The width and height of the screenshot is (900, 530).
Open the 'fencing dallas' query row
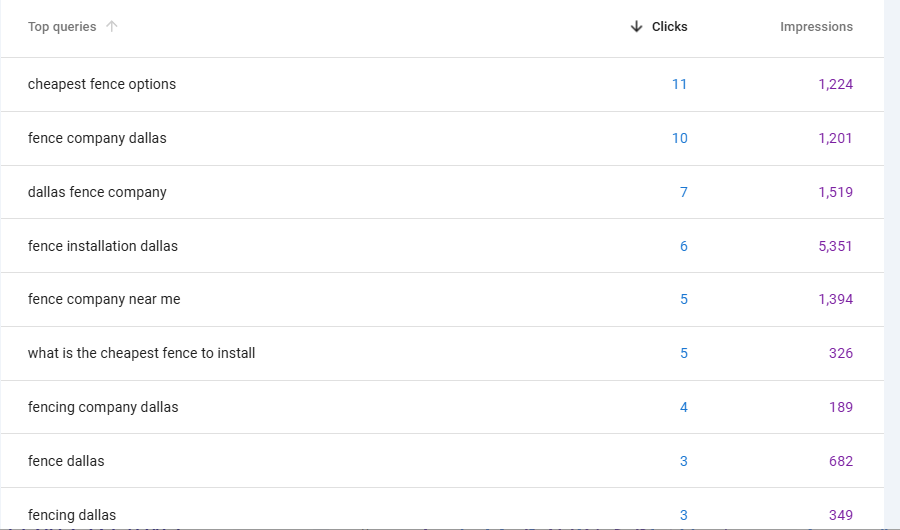(72, 515)
